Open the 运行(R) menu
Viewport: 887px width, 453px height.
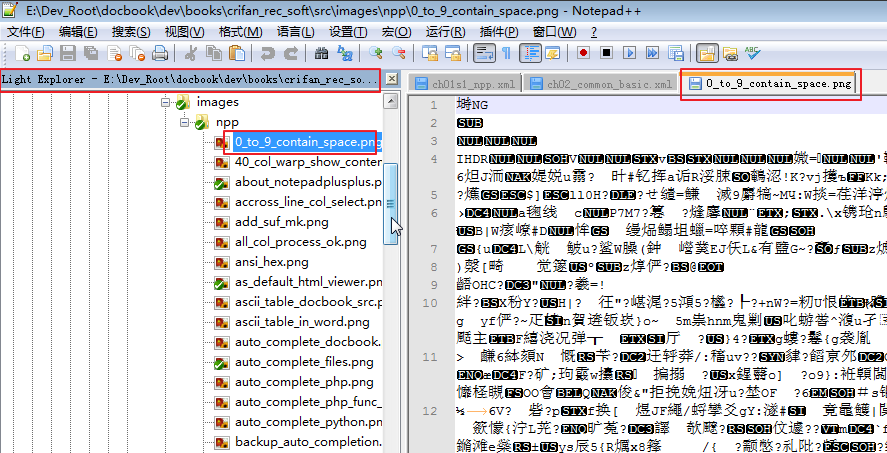pos(445,32)
